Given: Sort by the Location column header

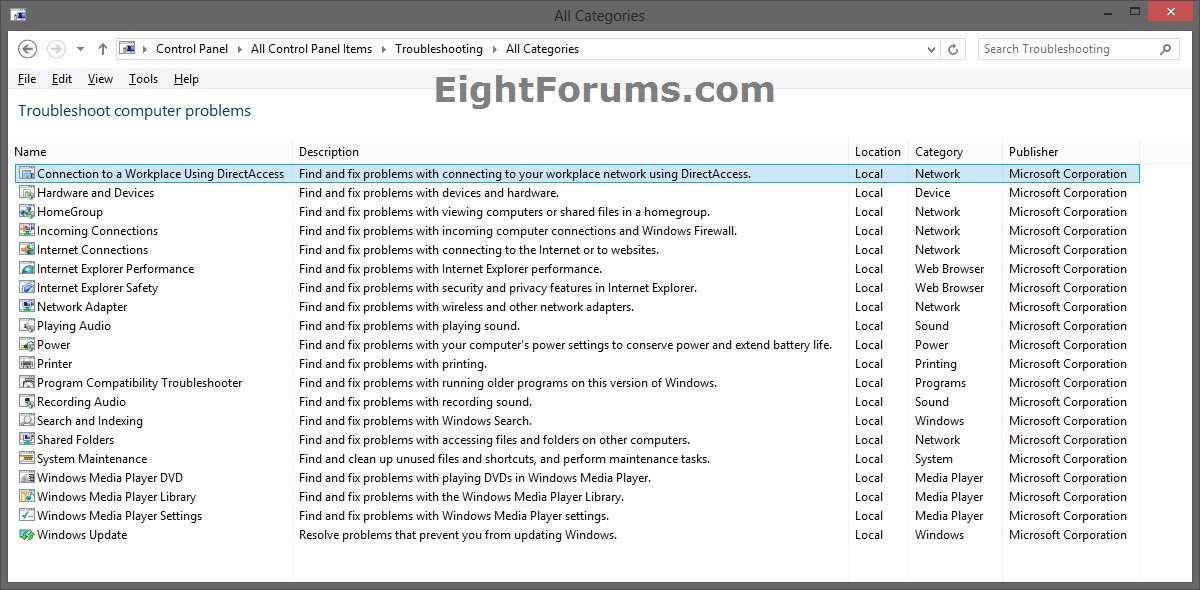Looking at the screenshot, I should click(x=878, y=152).
